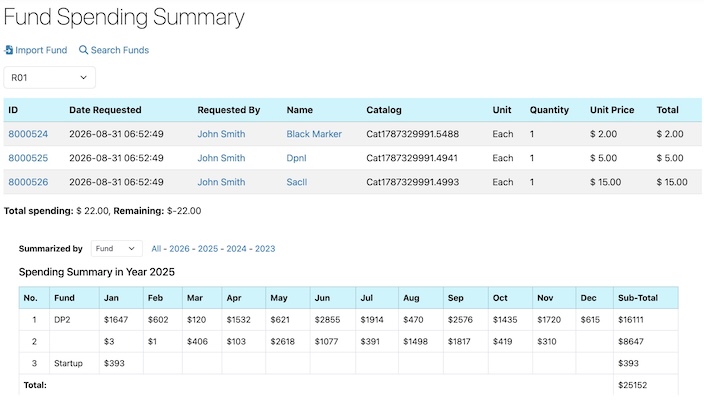Click the Import Fund icon
The width and height of the screenshot is (704, 400).
point(8,50)
